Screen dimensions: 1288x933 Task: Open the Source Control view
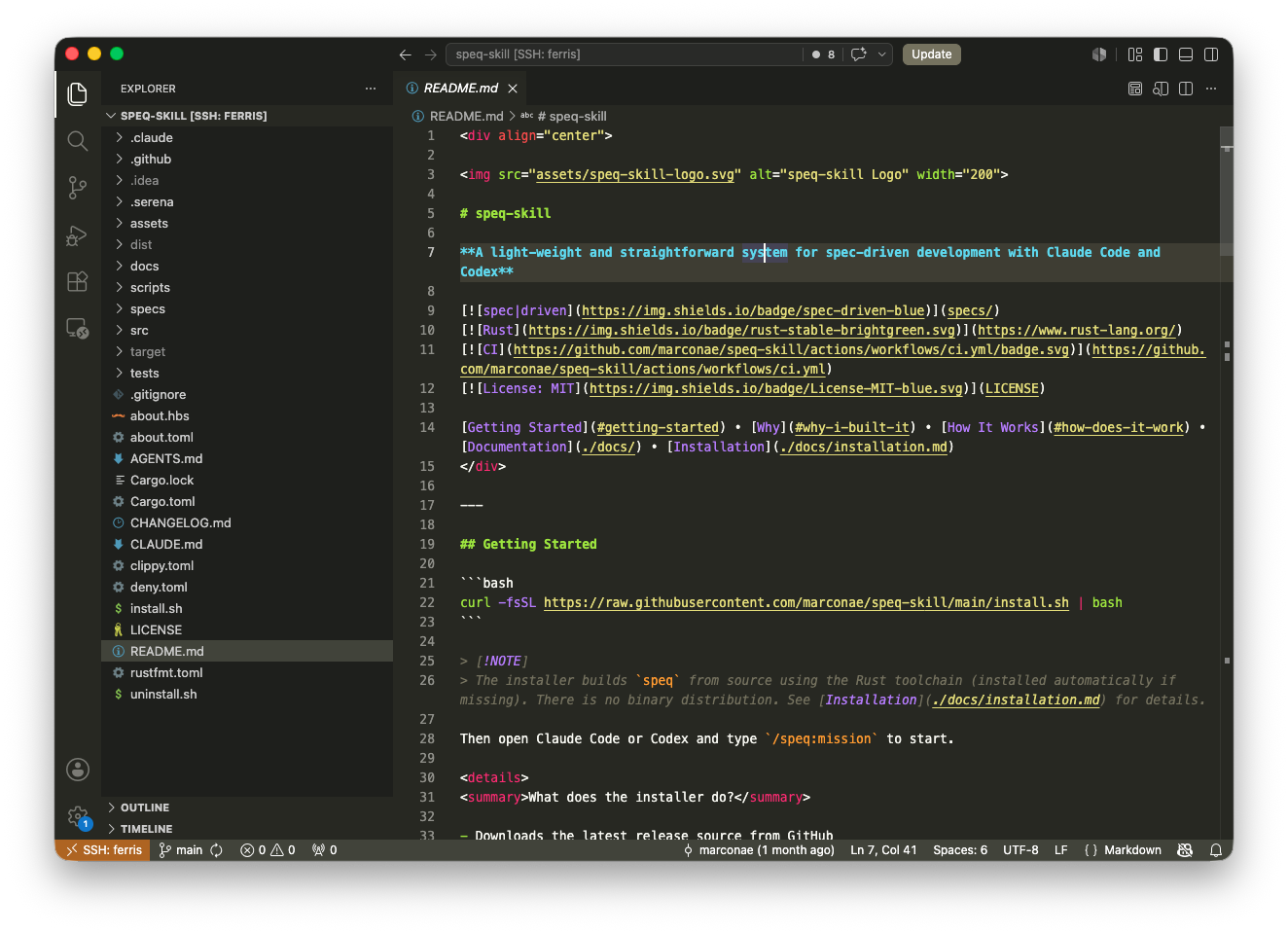(78, 188)
